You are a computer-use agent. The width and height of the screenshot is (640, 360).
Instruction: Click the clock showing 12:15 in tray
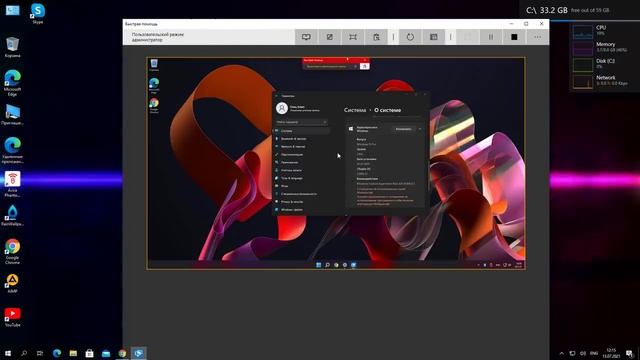pos(611,353)
